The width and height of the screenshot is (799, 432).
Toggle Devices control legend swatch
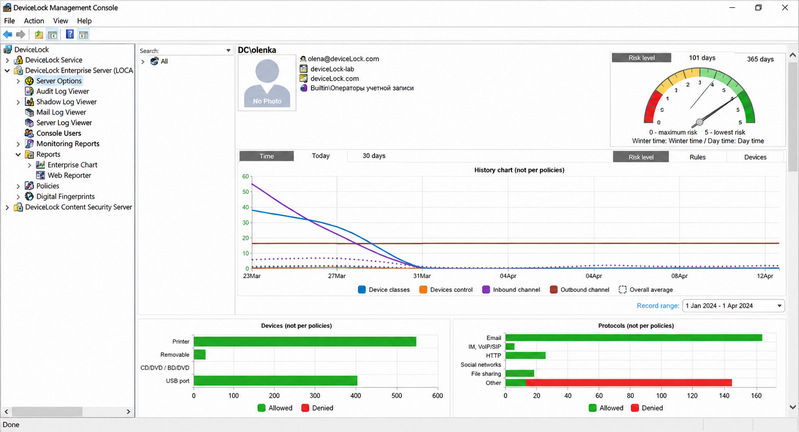pyautogui.click(x=423, y=289)
